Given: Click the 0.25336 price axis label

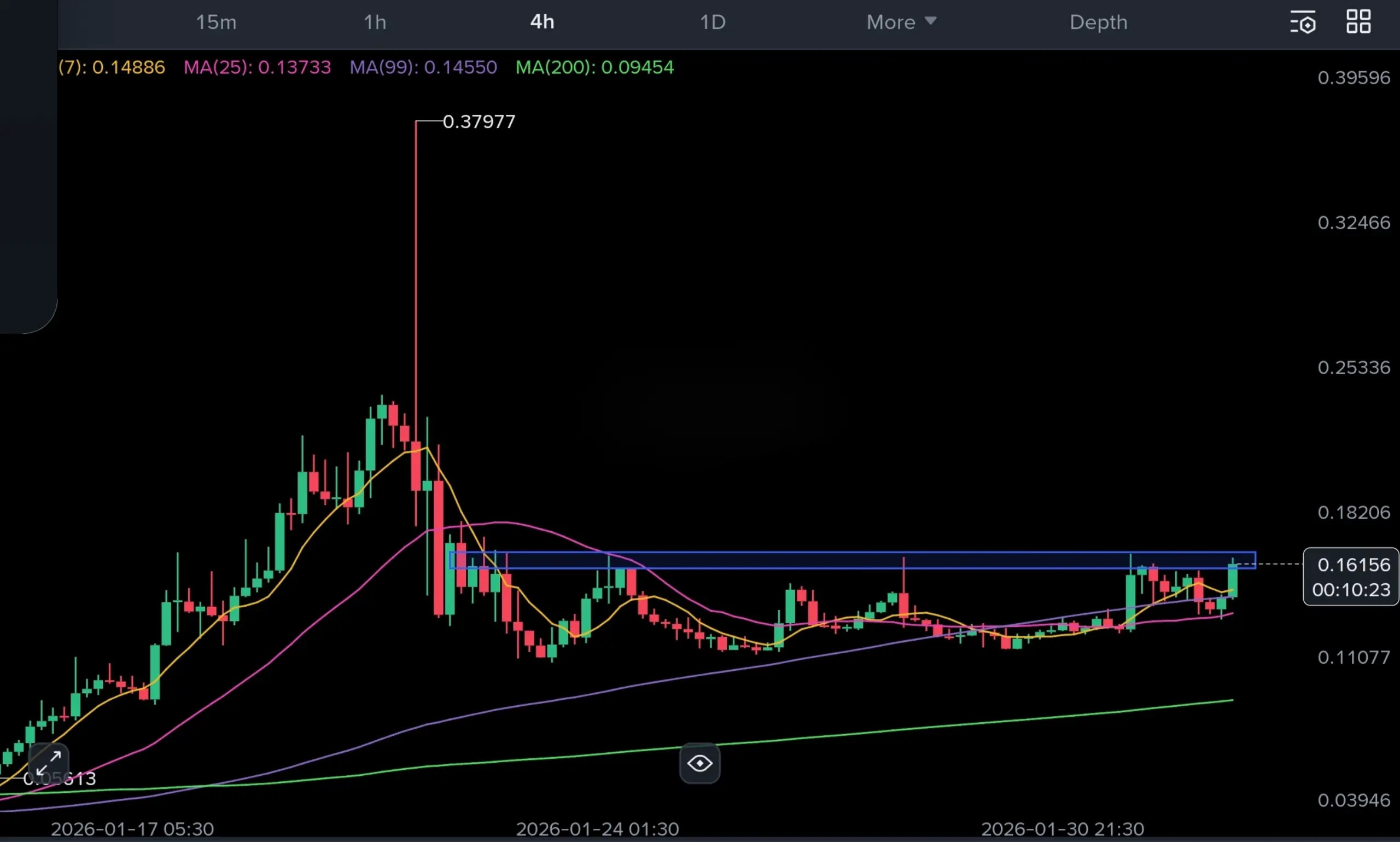Looking at the screenshot, I should pos(1354,368).
